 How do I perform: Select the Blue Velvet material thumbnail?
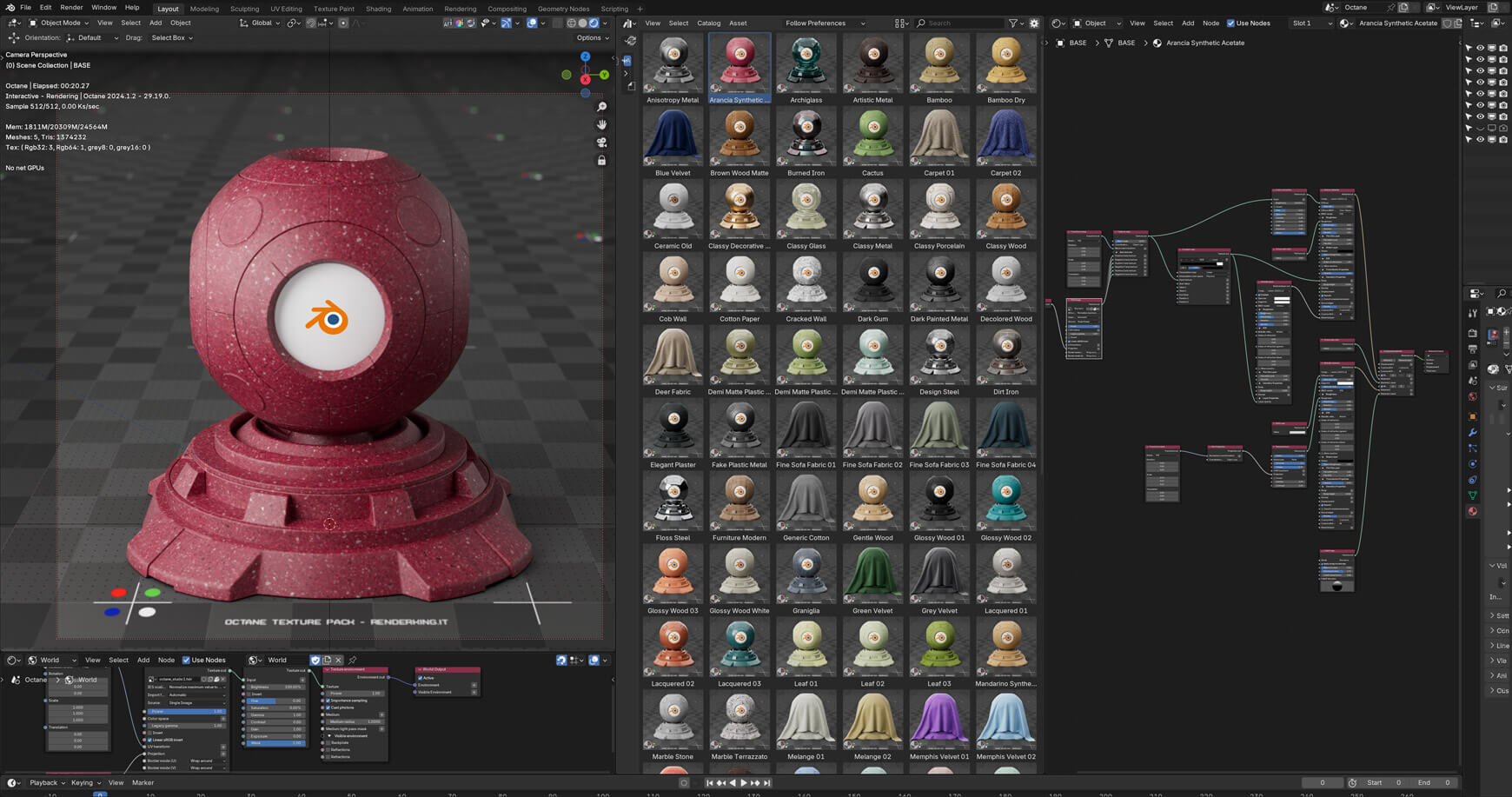pyautogui.click(x=673, y=143)
